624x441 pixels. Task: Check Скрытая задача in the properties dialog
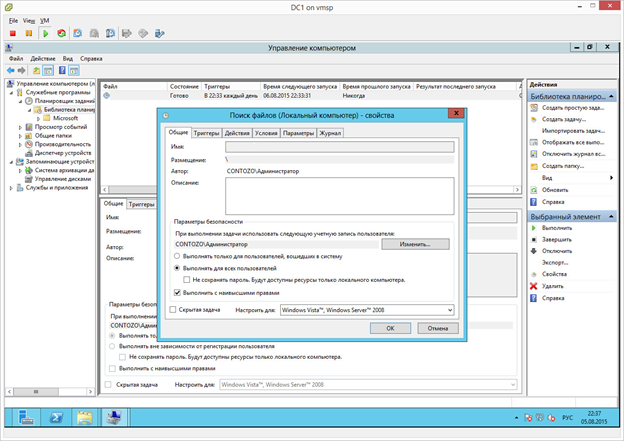tap(173, 310)
